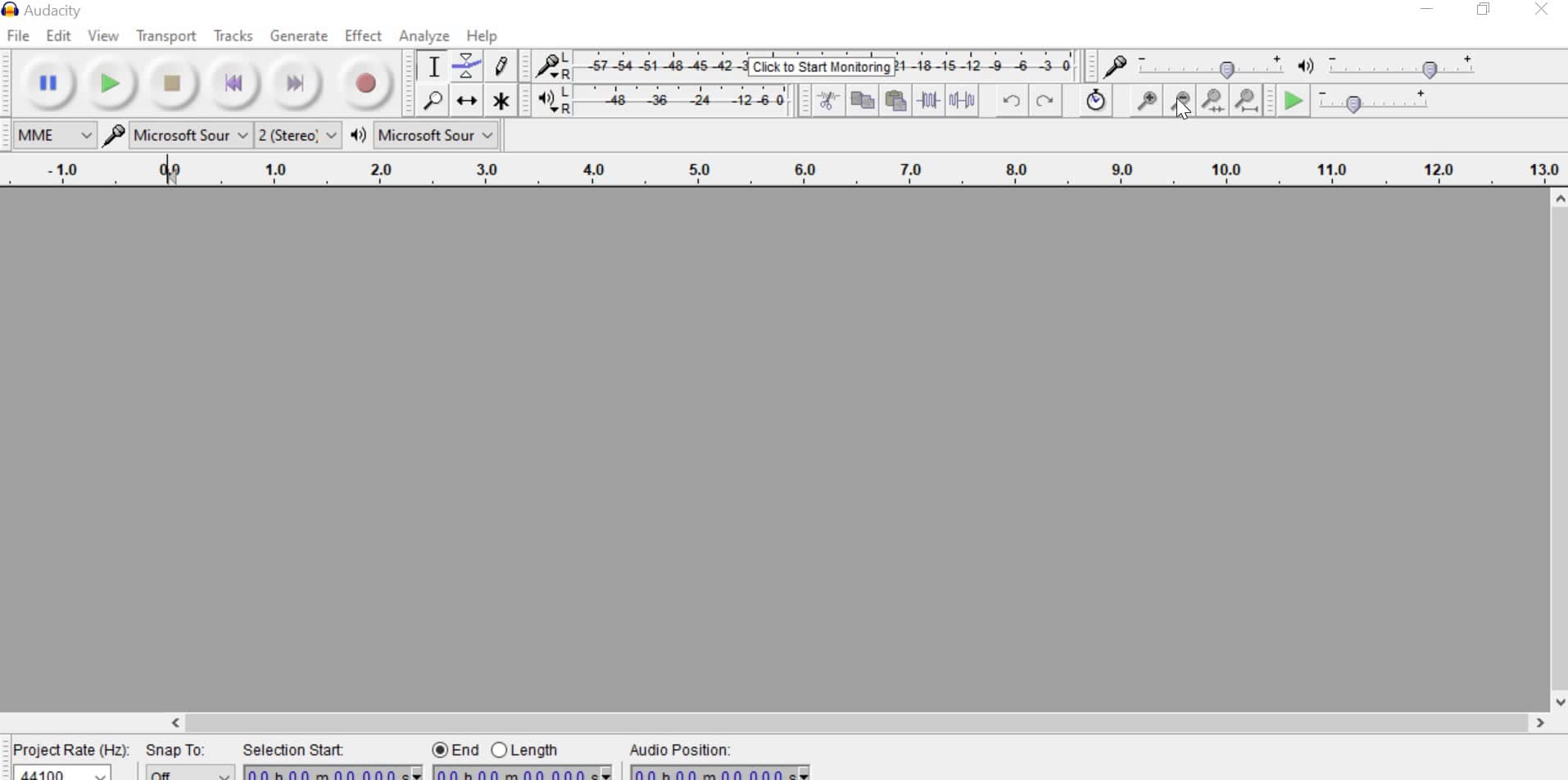This screenshot has width=1568, height=780.
Task: Select the End radio button
Action: (440, 749)
